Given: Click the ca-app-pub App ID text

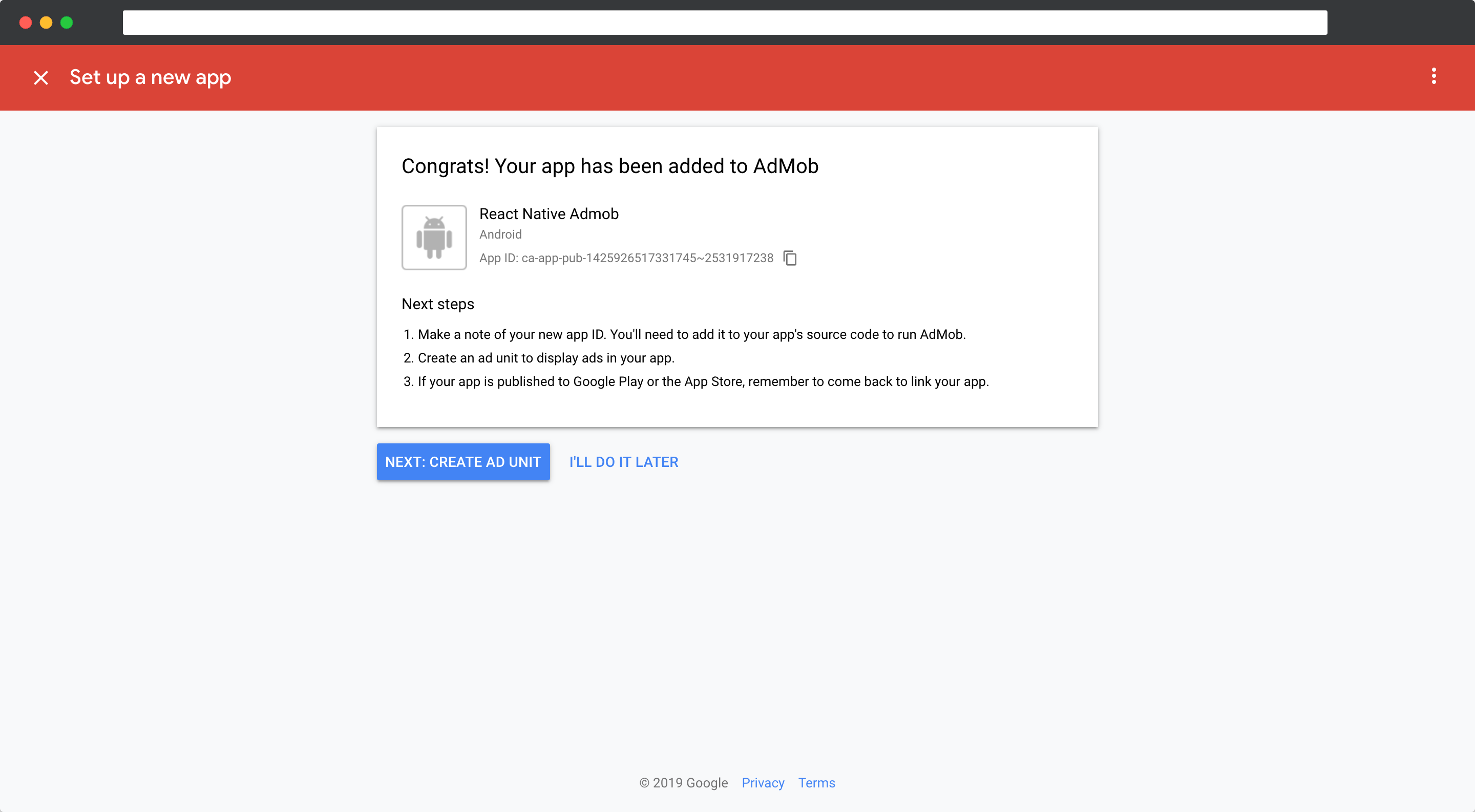Looking at the screenshot, I should click(x=647, y=258).
